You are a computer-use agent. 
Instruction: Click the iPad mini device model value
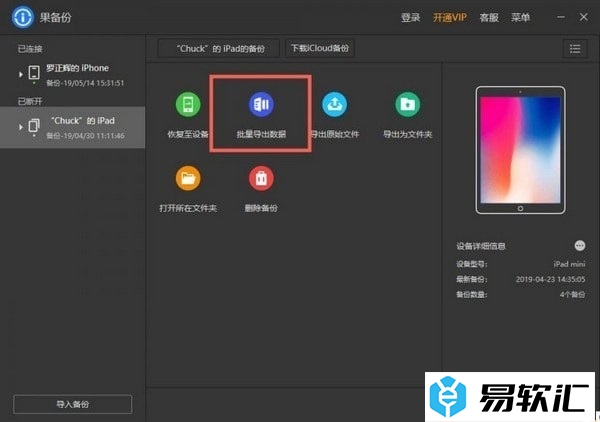pos(569,264)
